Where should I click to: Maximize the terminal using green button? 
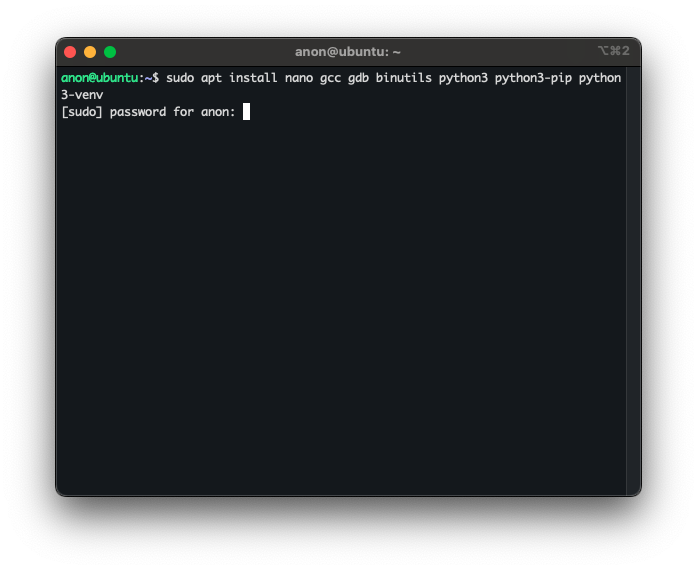[x=110, y=52]
